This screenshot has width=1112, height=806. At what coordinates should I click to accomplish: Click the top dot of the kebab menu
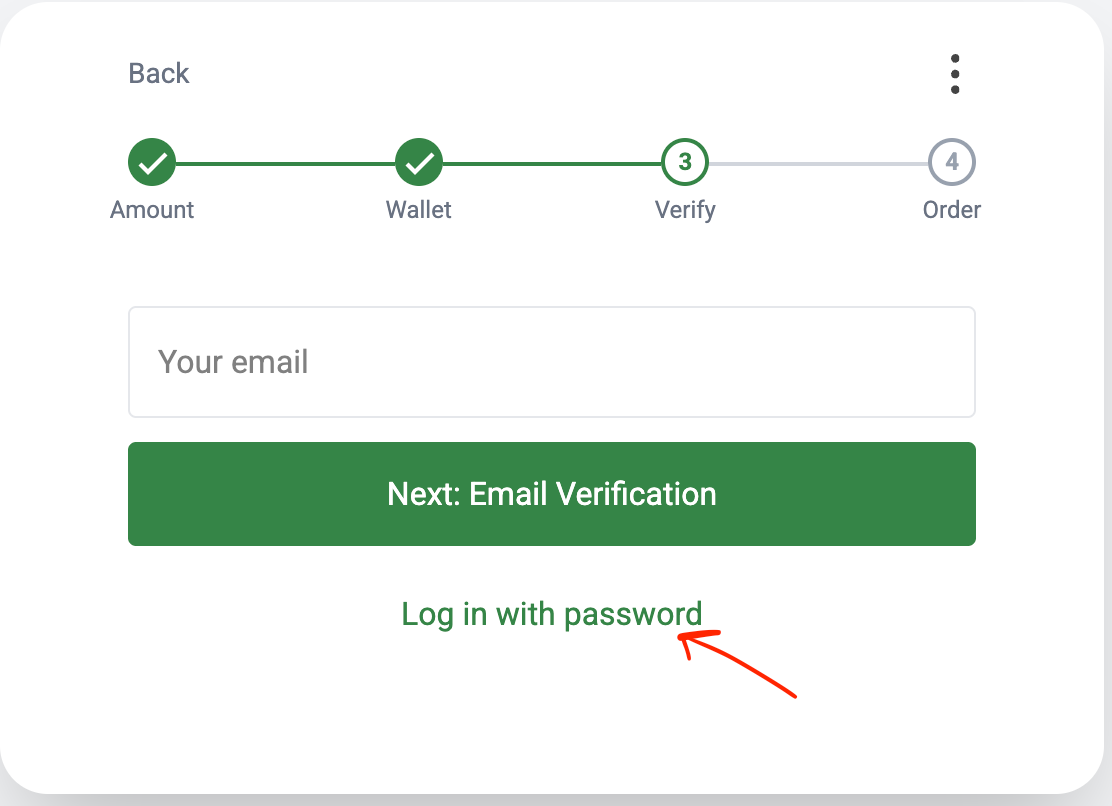tap(955, 58)
